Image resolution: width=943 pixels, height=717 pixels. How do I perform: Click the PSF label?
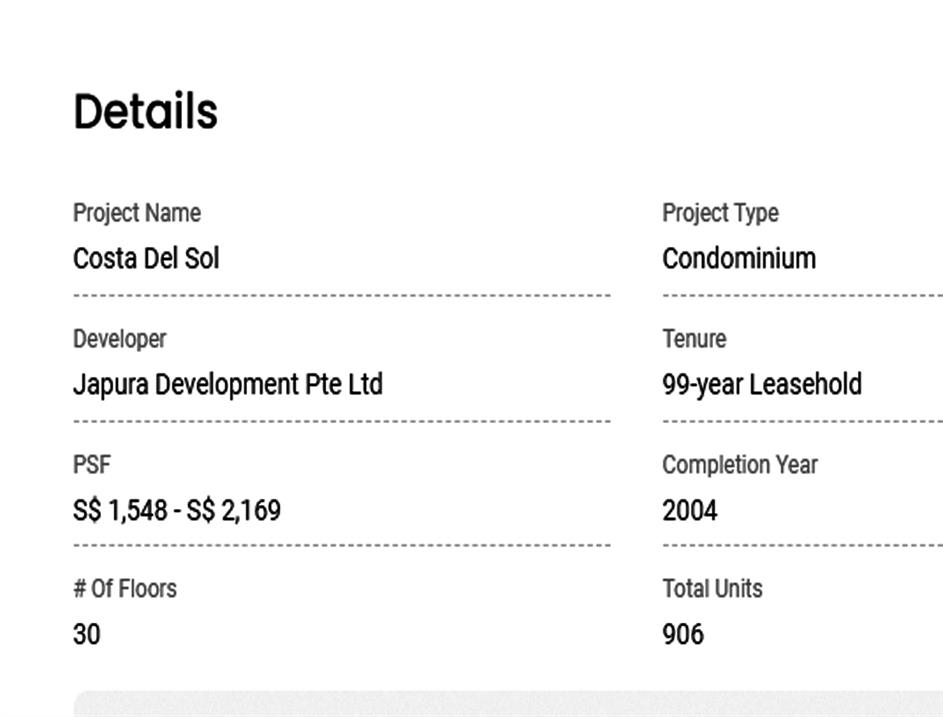92,465
